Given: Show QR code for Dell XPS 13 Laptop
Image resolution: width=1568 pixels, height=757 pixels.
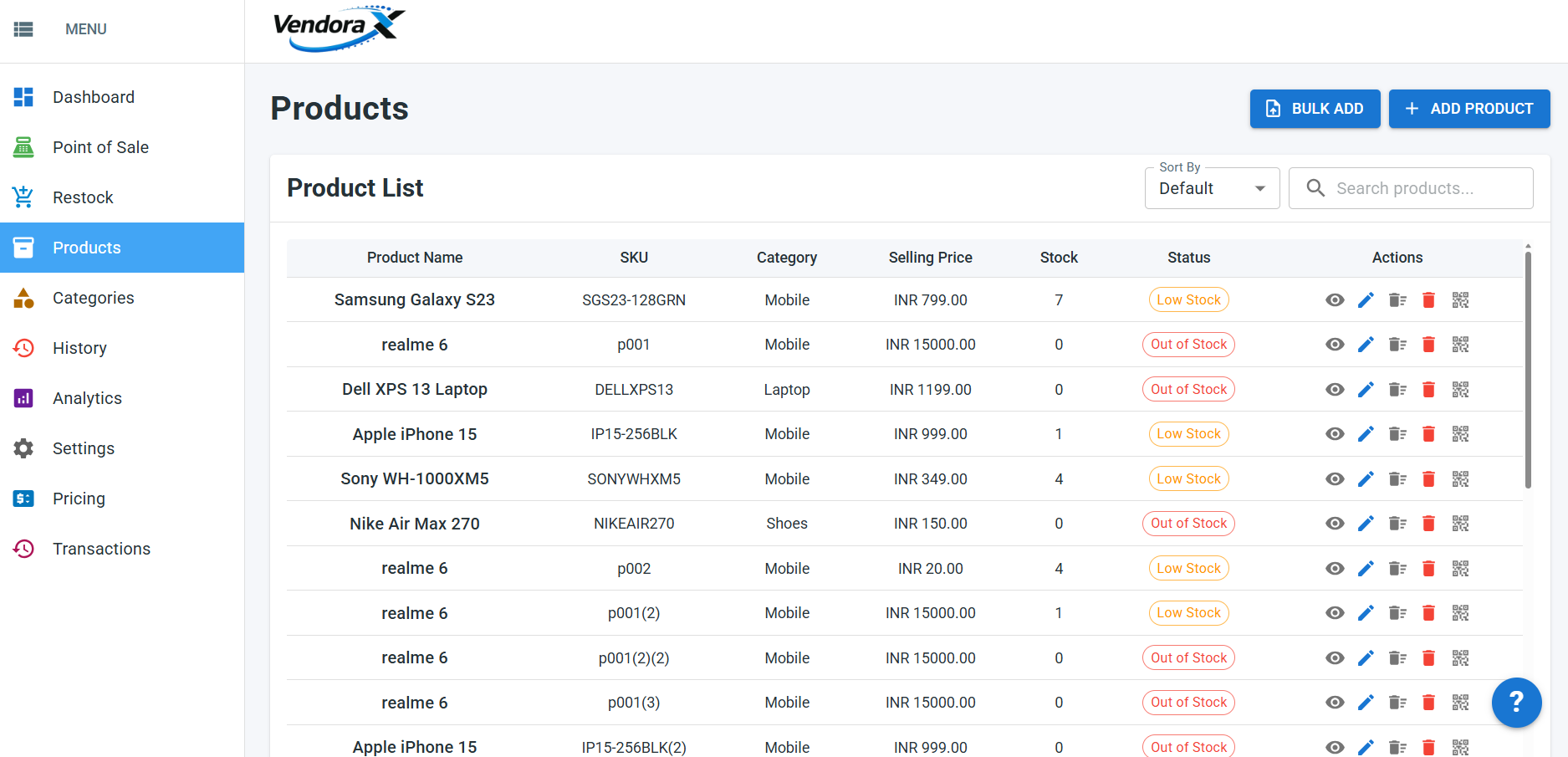Looking at the screenshot, I should pos(1460,390).
